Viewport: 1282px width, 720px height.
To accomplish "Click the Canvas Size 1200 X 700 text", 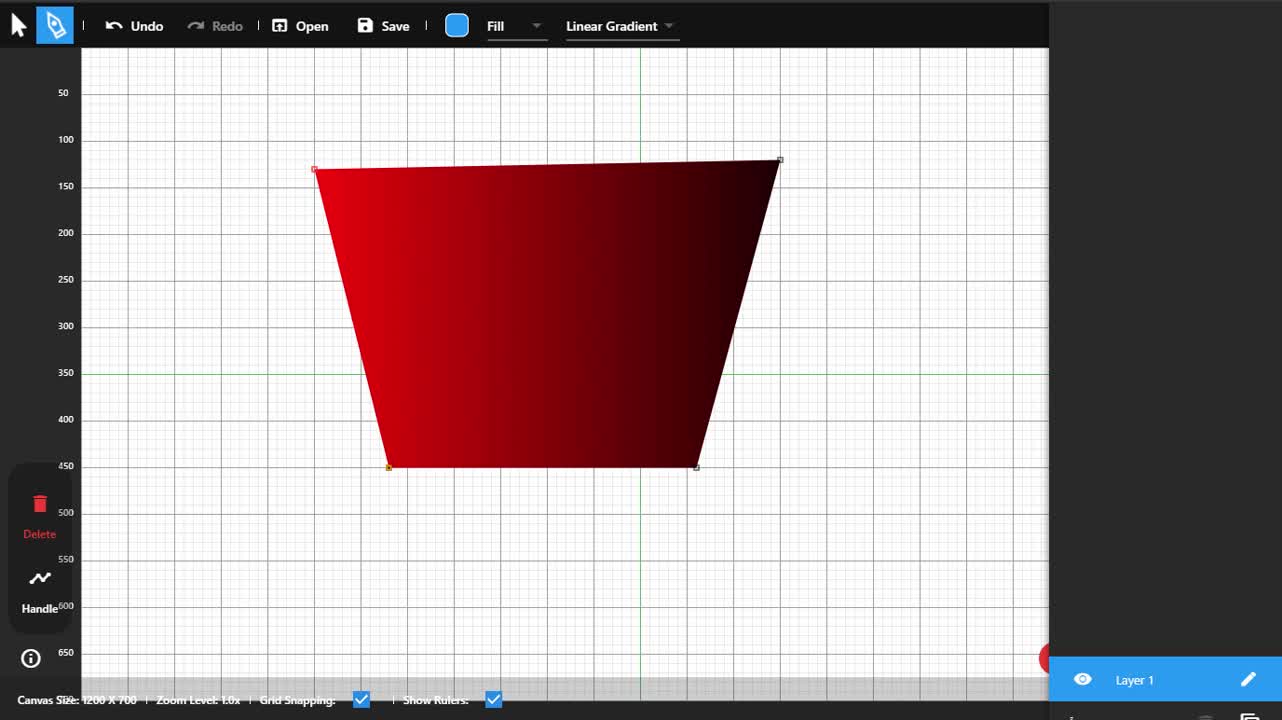I will click(x=77, y=700).
